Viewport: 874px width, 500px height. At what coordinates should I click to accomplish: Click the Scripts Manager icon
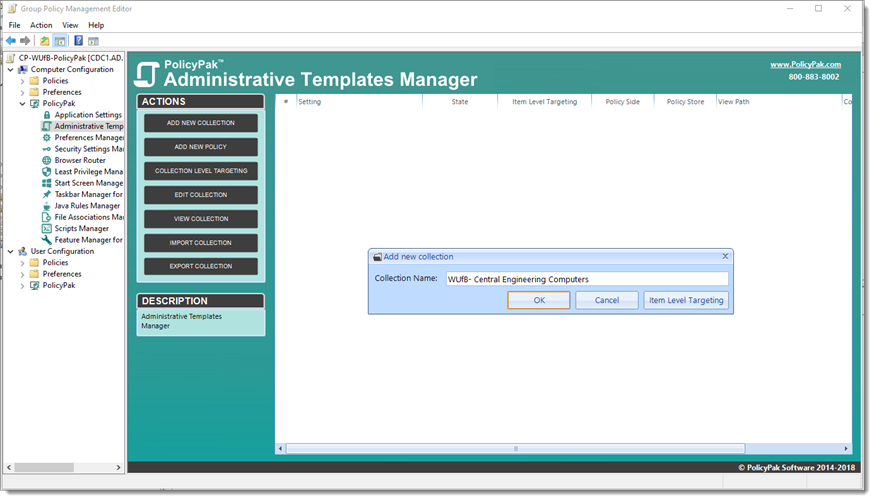(47, 229)
